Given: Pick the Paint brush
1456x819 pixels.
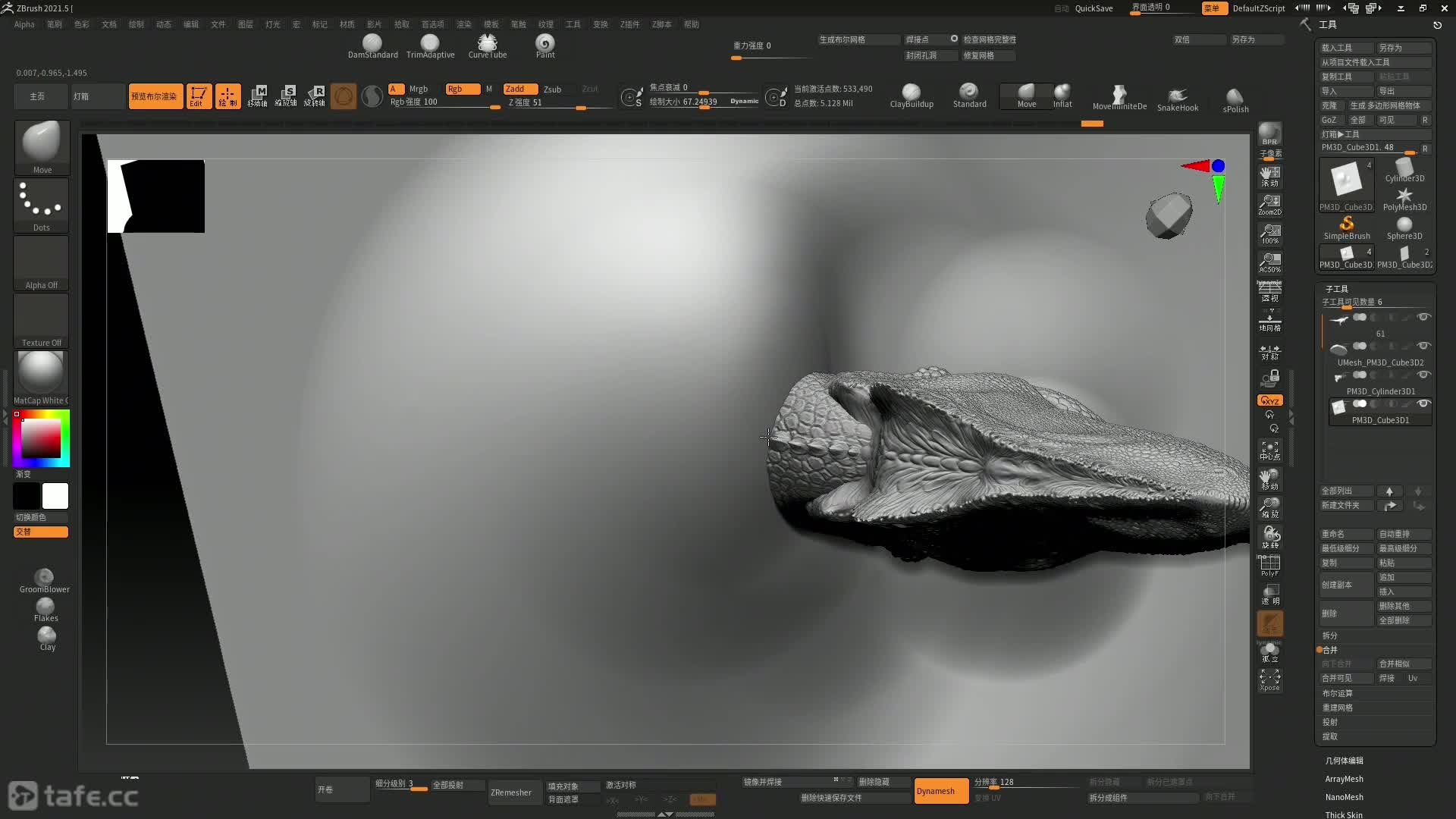Looking at the screenshot, I should coord(545,46).
